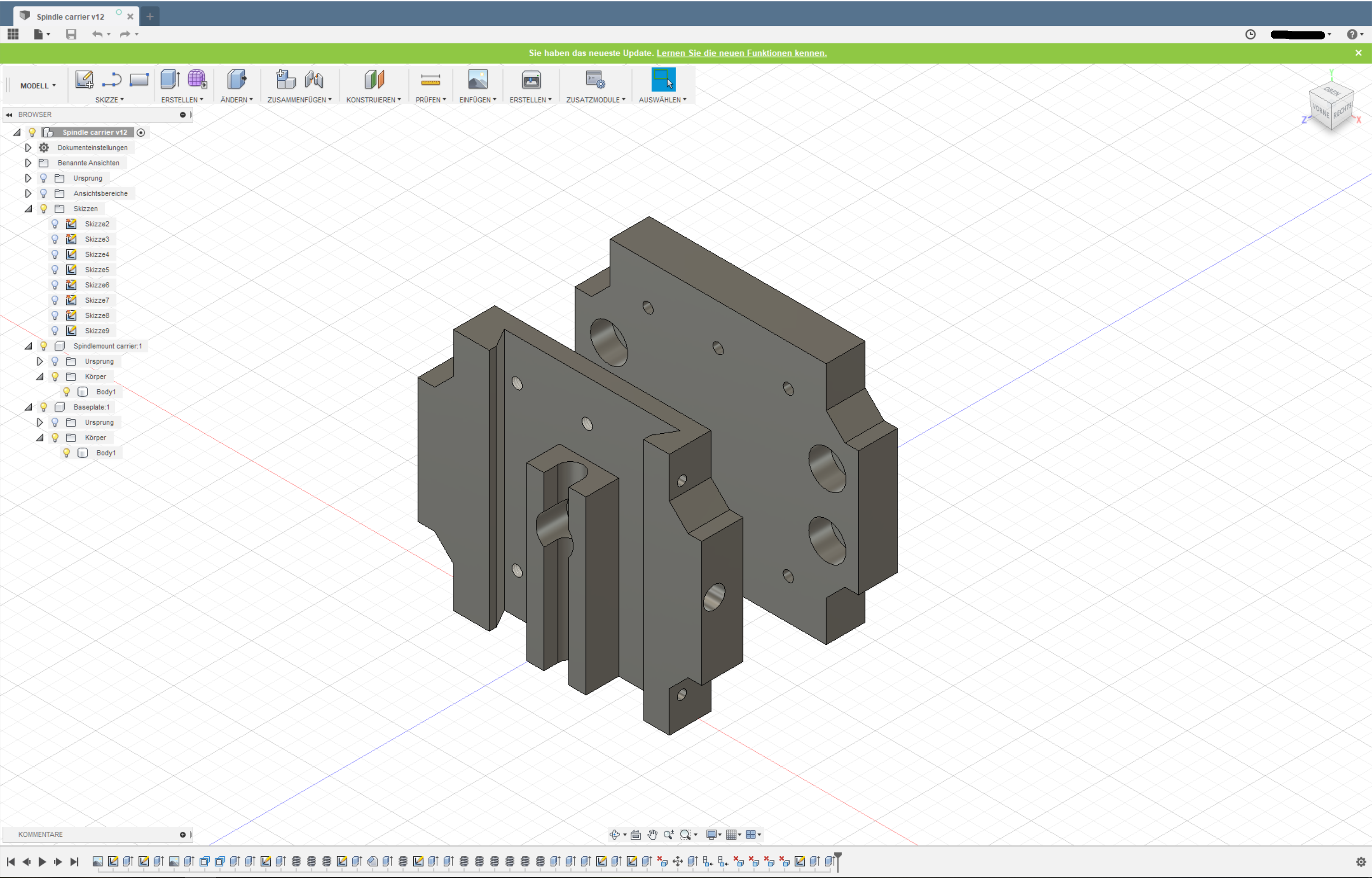Open the Zoom Window dropdown arrow

pyautogui.click(x=696, y=835)
